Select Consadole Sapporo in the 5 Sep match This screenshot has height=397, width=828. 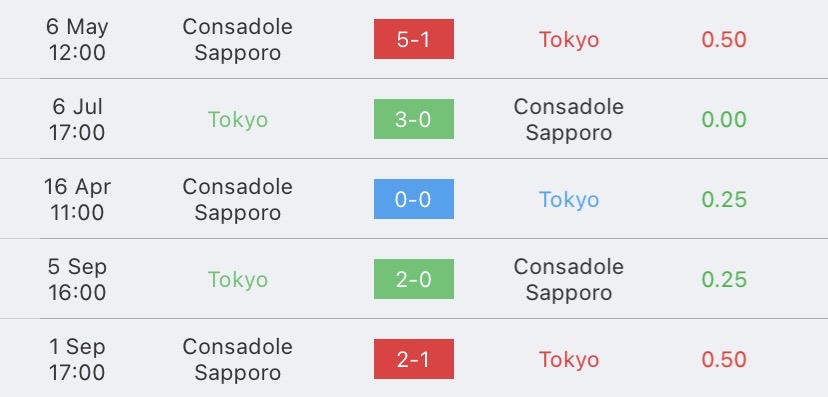[569, 280]
